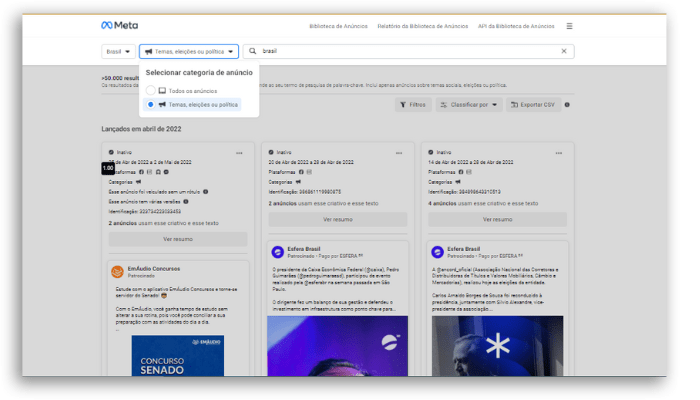Screen dimensions: 700x400
Task: Open three-dot menu on 14 de Abr ad card
Action: coord(558,153)
